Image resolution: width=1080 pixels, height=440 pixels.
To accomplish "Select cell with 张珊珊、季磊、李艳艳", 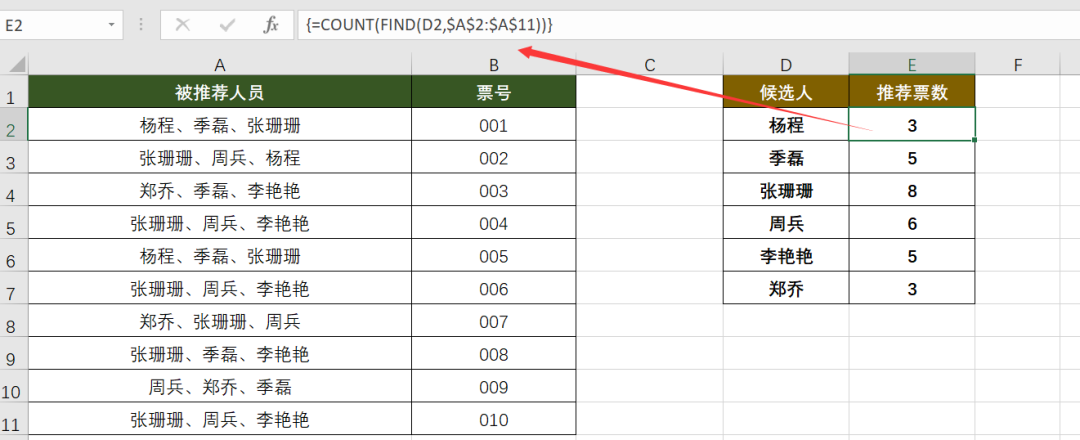I will (220, 355).
